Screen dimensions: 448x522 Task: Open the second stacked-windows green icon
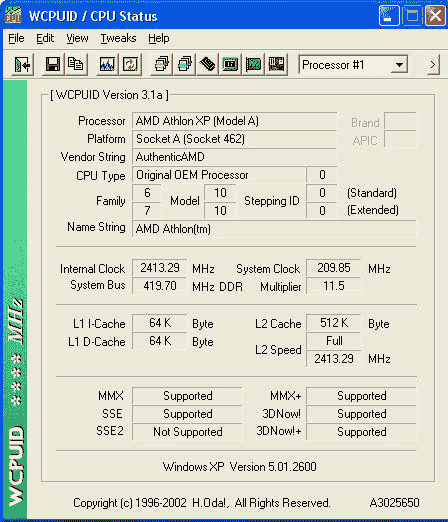pyautogui.click(x=185, y=64)
